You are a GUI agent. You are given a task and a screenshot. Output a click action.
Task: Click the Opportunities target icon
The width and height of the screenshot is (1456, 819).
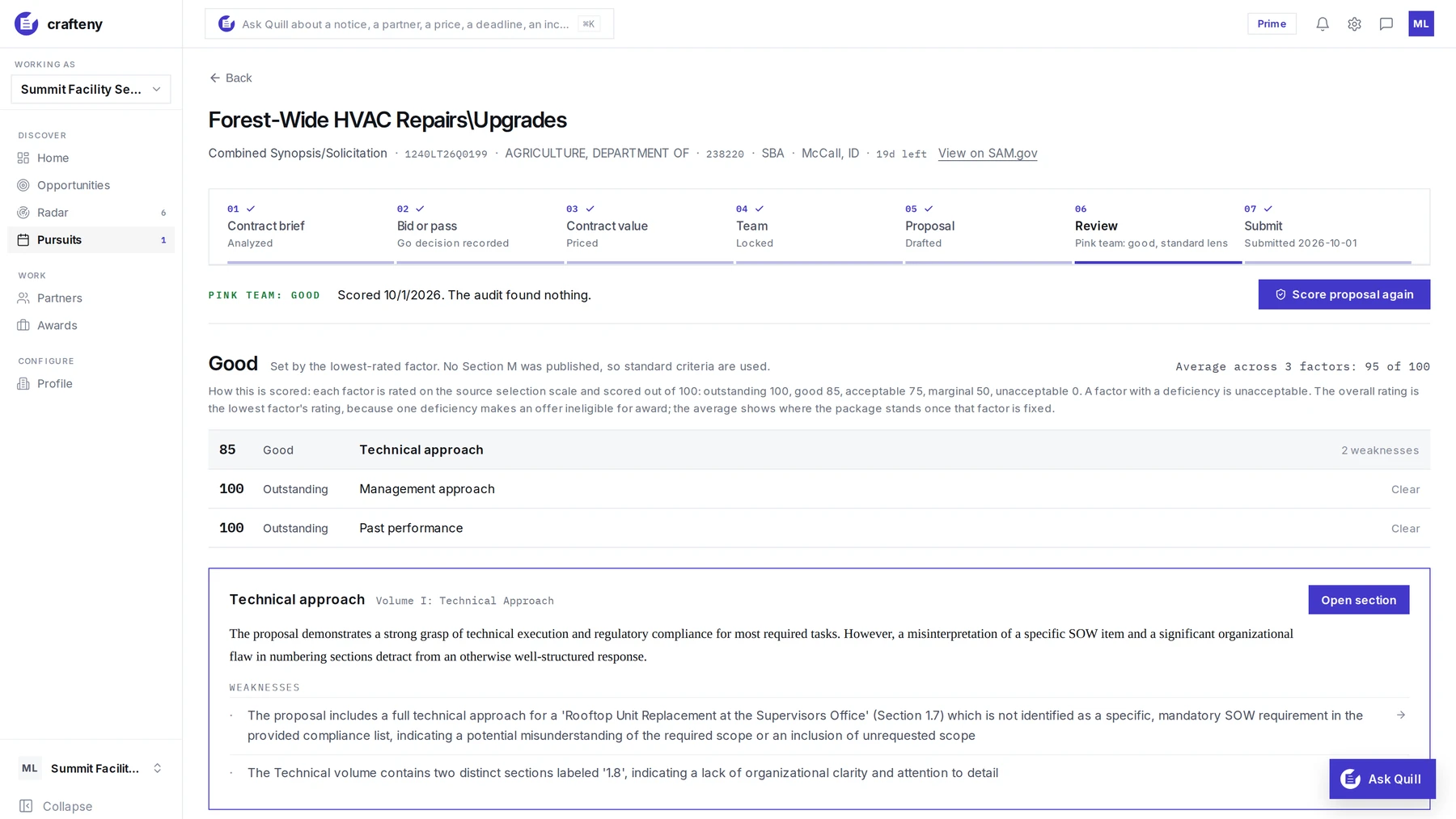pos(23,185)
